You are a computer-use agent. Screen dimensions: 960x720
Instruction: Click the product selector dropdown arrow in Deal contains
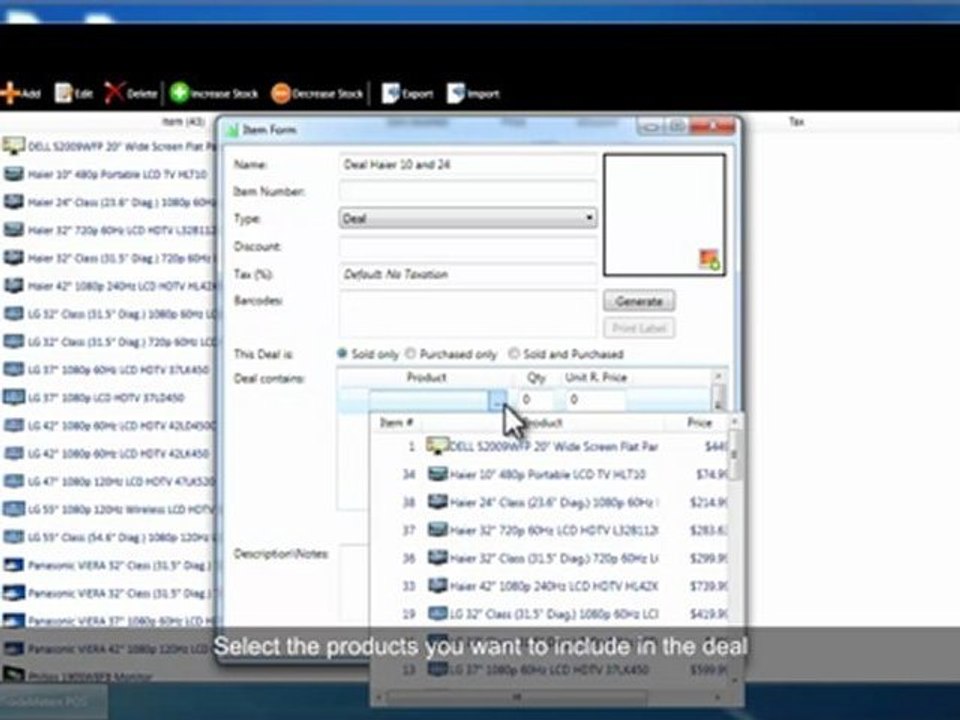coord(498,400)
